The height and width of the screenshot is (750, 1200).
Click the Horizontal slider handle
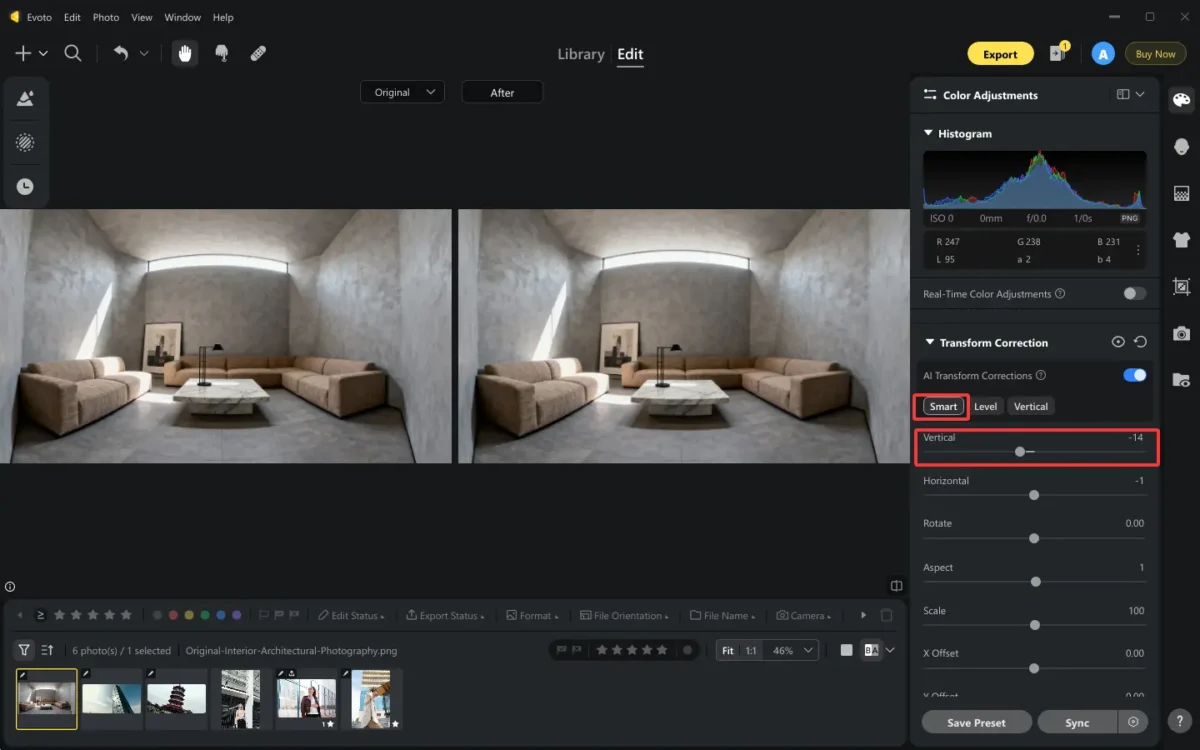point(1034,495)
